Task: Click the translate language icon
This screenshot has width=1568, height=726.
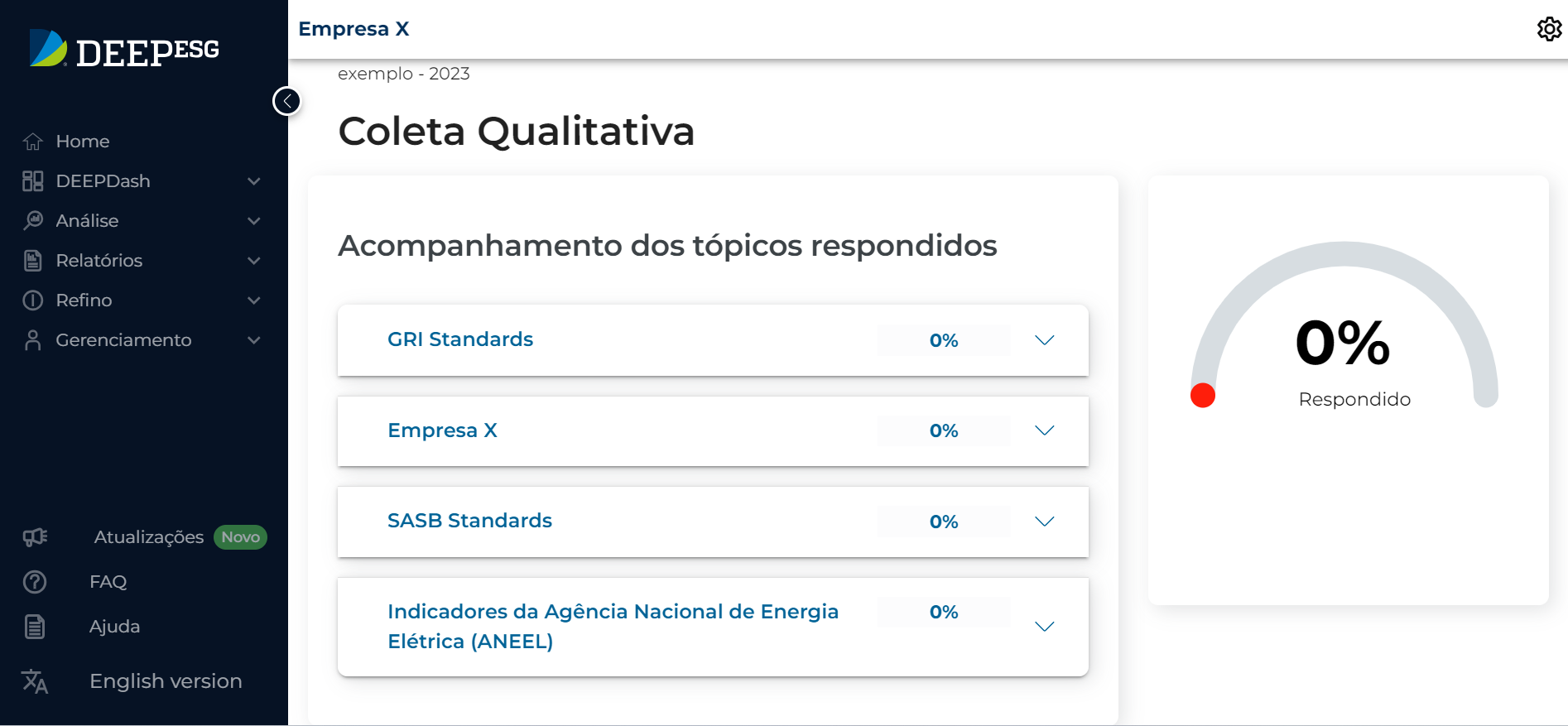Action: tap(35, 681)
